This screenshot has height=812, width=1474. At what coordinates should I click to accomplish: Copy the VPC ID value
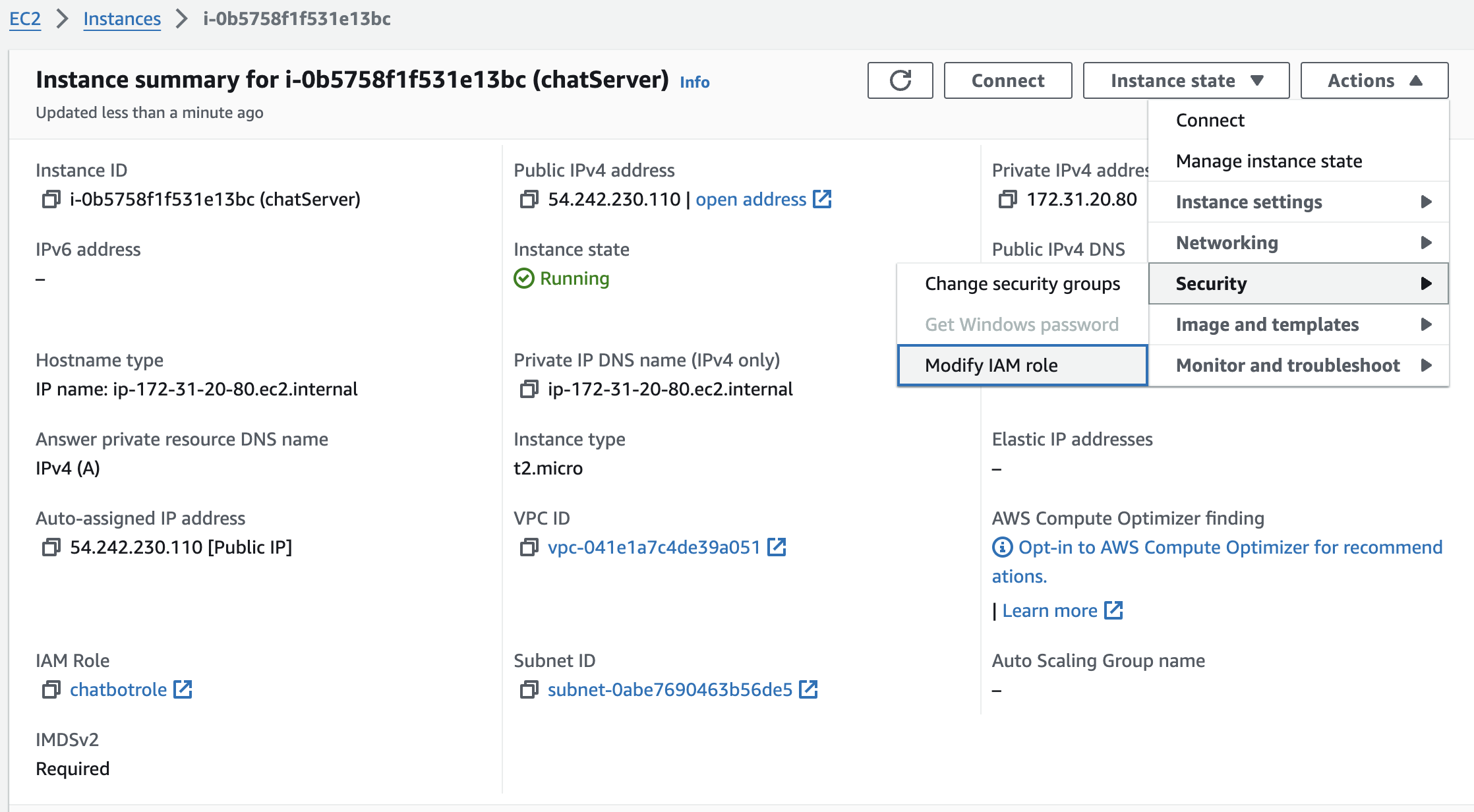click(x=529, y=547)
